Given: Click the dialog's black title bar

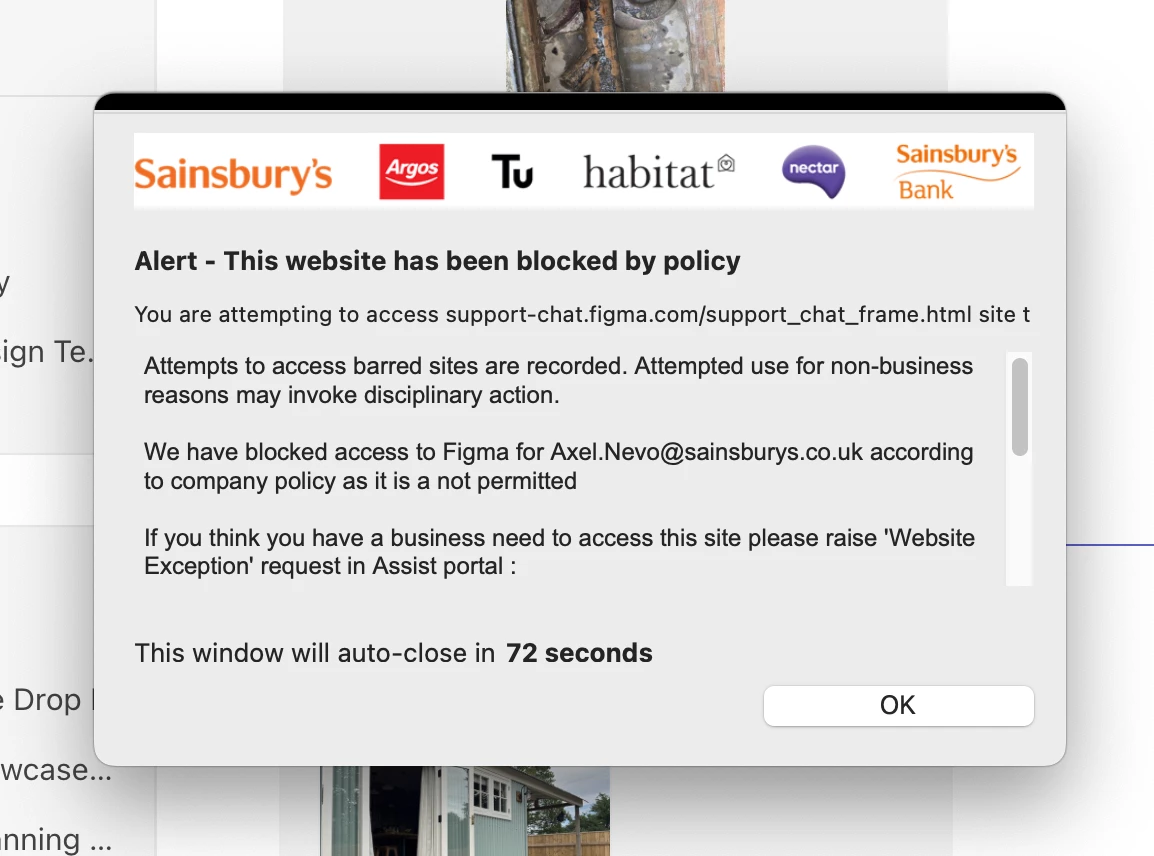Looking at the screenshot, I should pos(580,102).
